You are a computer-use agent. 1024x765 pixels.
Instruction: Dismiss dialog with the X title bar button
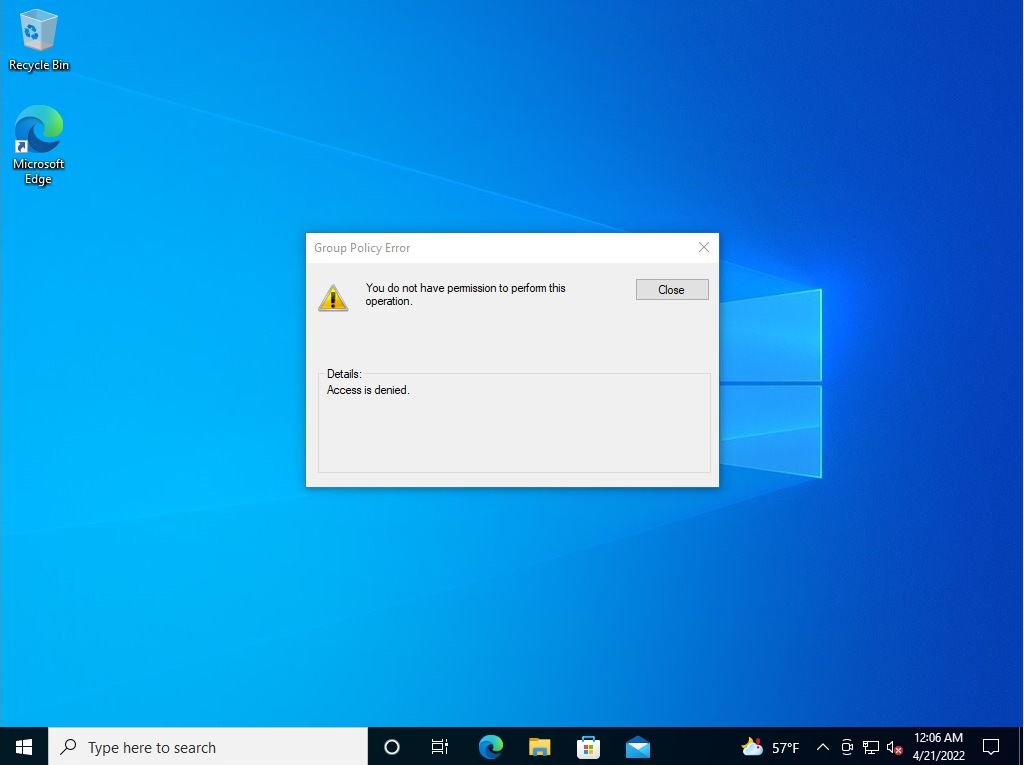tap(703, 247)
